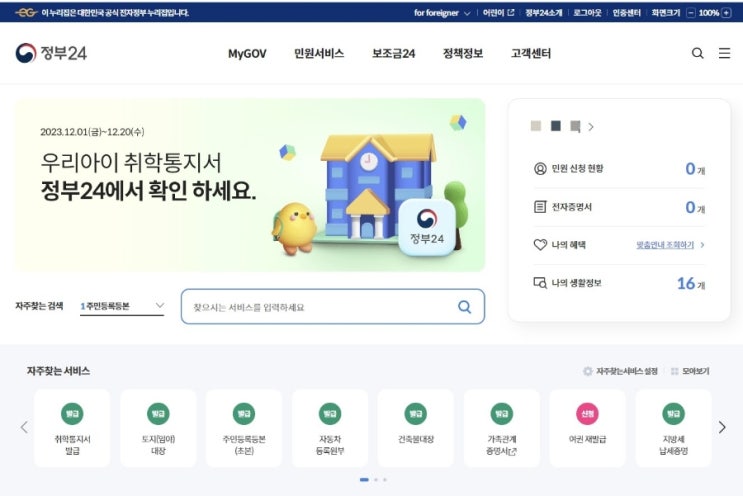This screenshot has width=743, height=496.
Task: Show next services with right arrow
Action: click(722, 427)
